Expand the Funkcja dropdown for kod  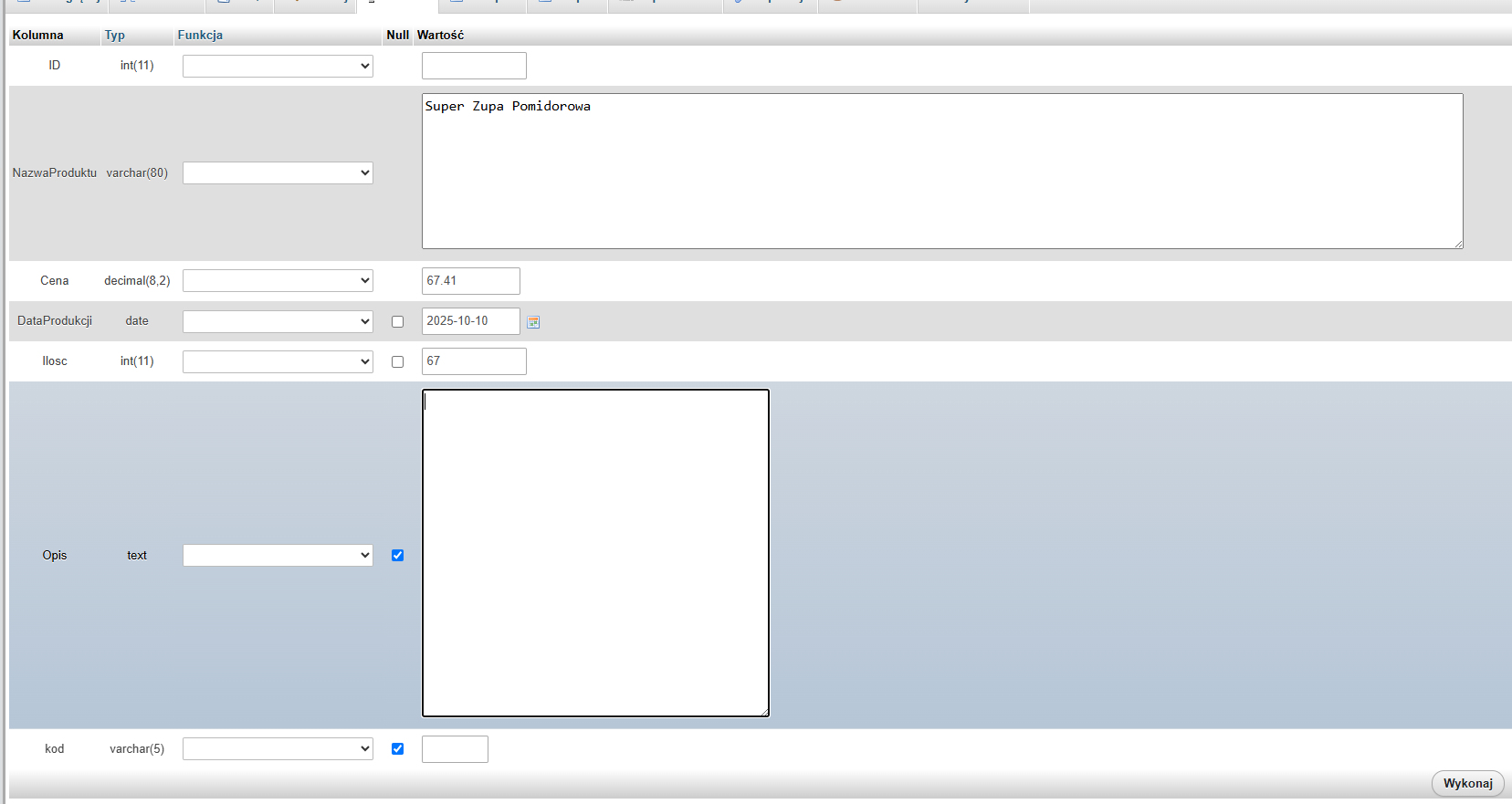(278, 748)
